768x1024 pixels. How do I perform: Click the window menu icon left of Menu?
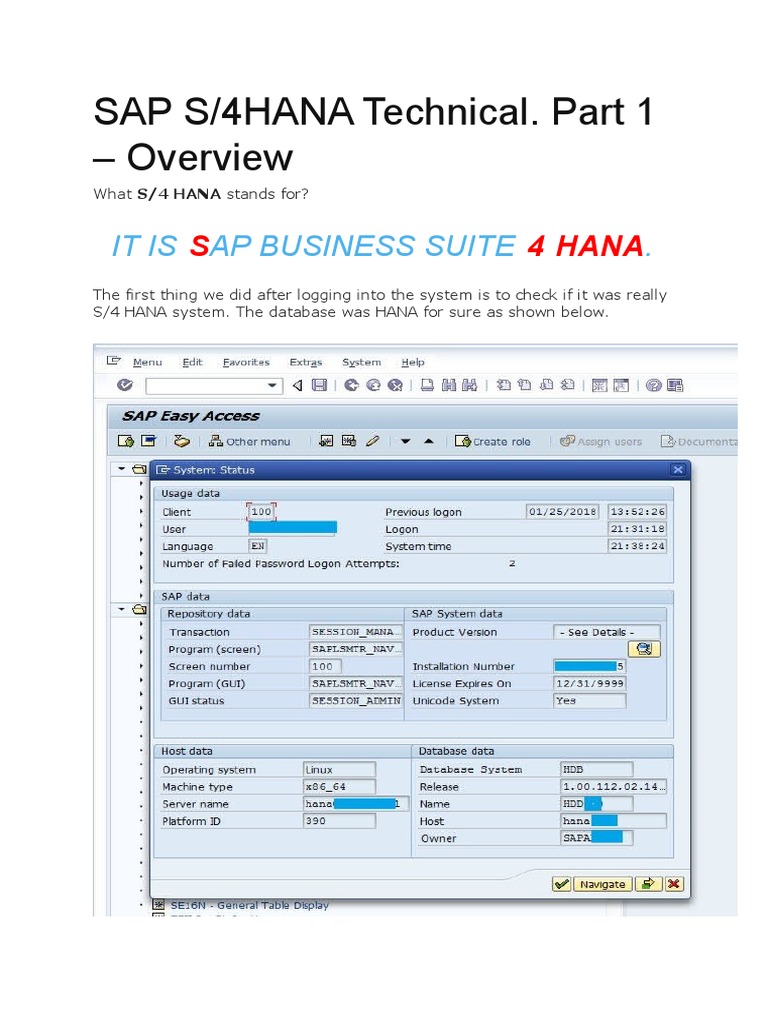coord(114,360)
